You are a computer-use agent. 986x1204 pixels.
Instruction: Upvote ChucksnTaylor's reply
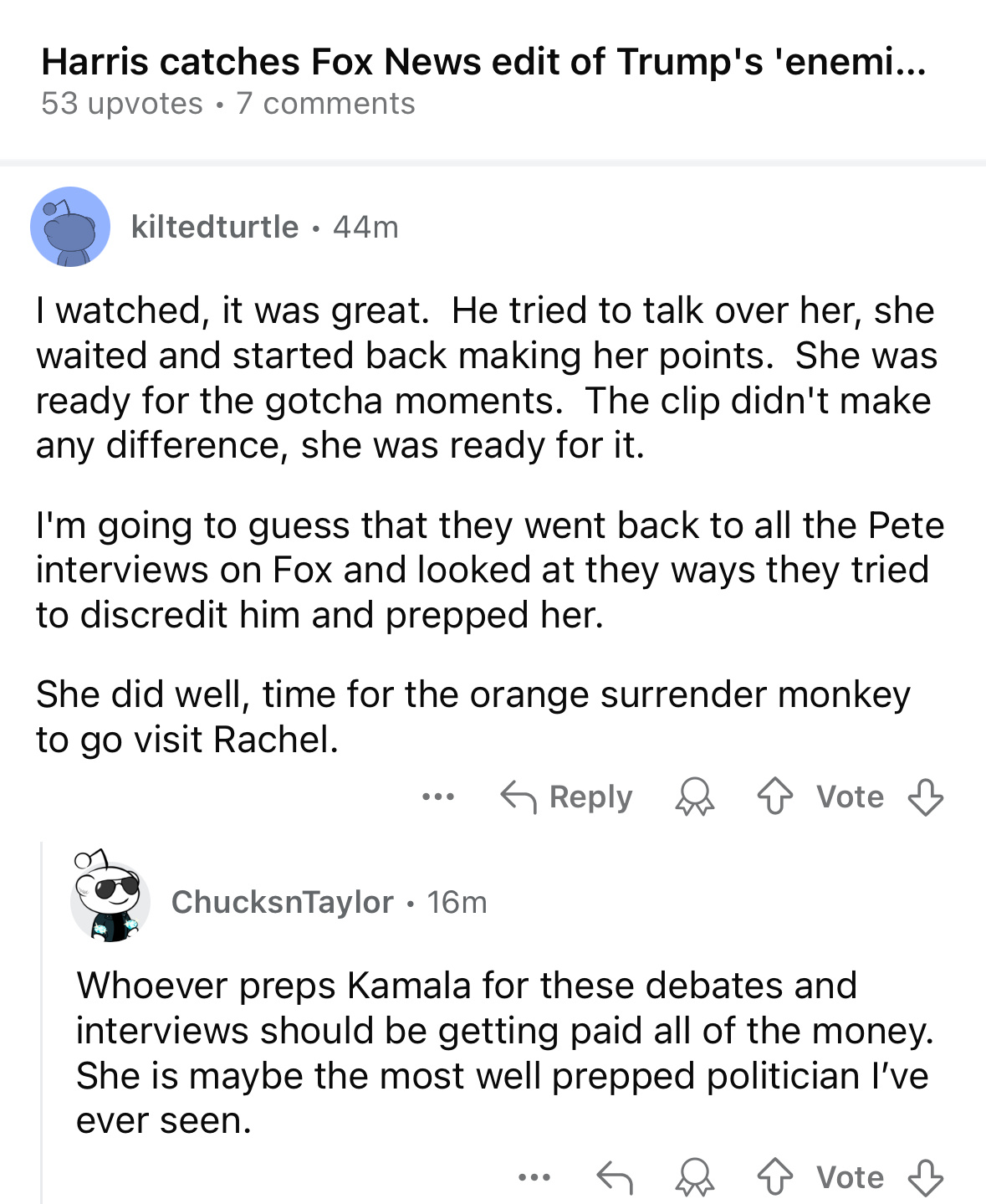click(774, 1177)
